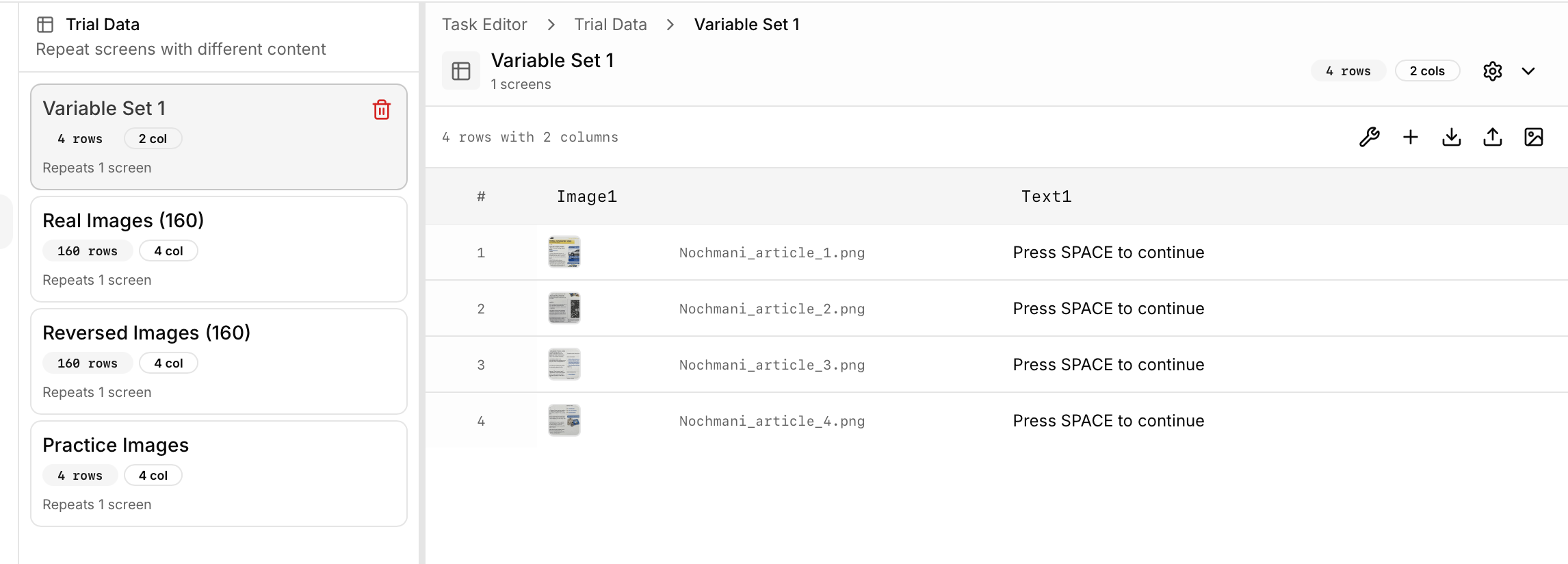Open the table tools wrench icon

[1369, 137]
